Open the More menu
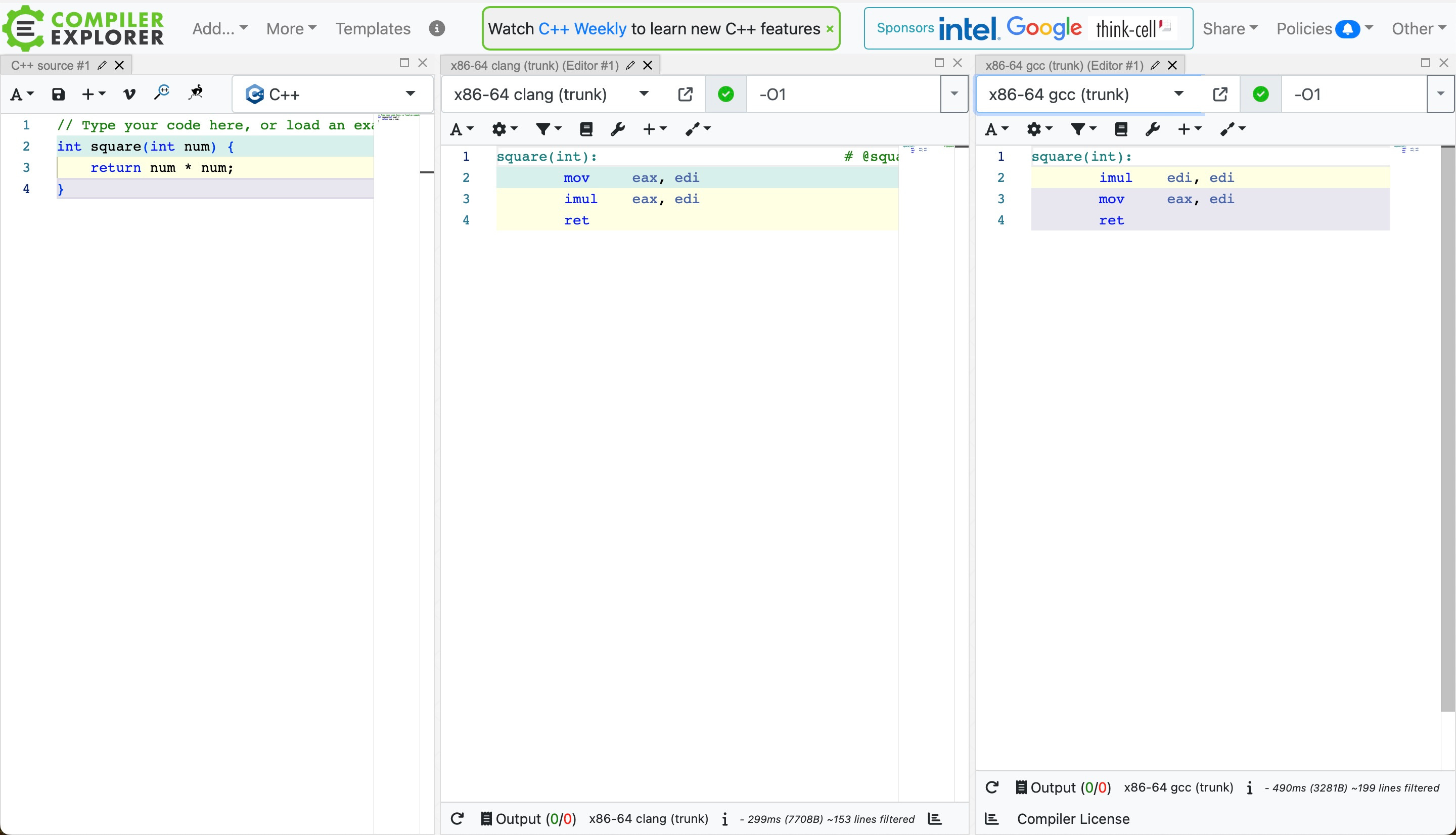 coord(291,29)
